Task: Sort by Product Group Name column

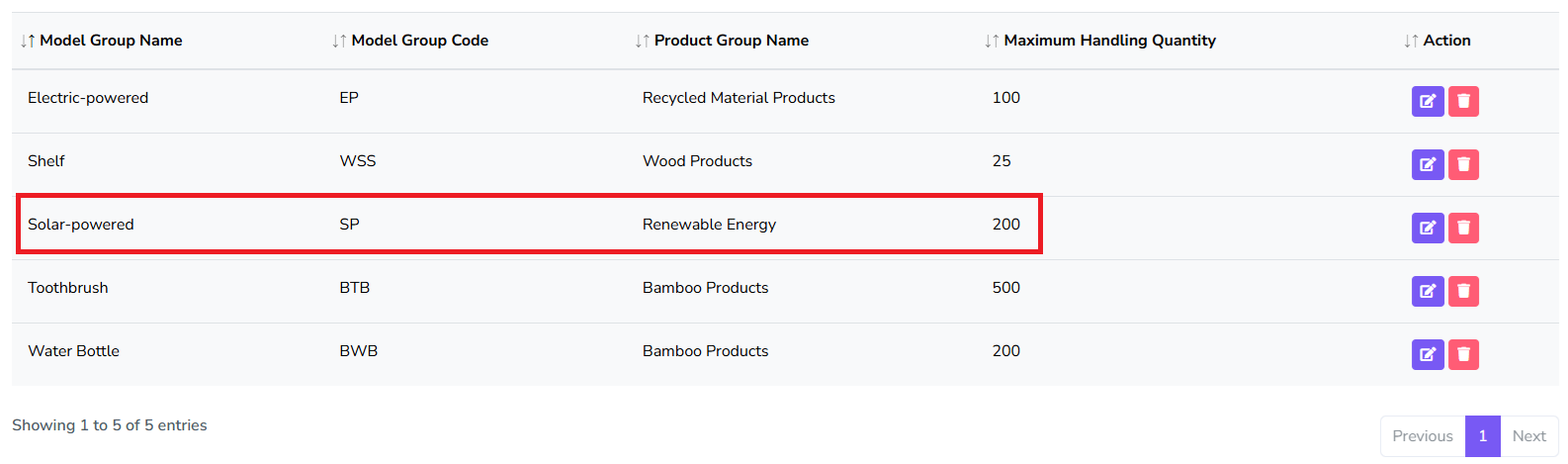Action: point(731,41)
